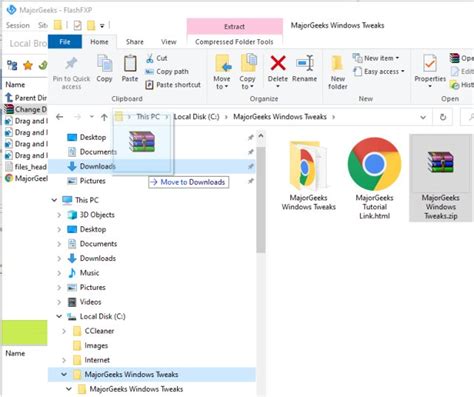Click the navigation pane scrollbar thumb
This screenshot has width=474, height=397.
coord(261,199)
